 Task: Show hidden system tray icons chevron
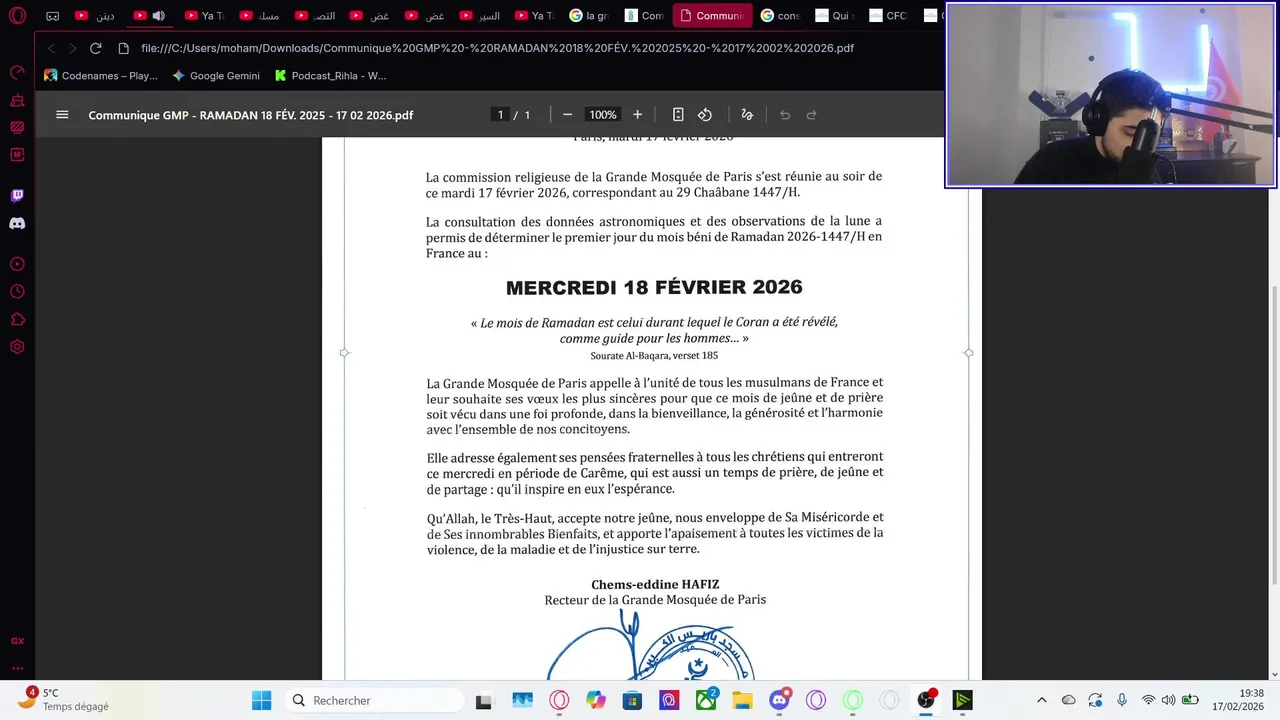[x=1041, y=700]
